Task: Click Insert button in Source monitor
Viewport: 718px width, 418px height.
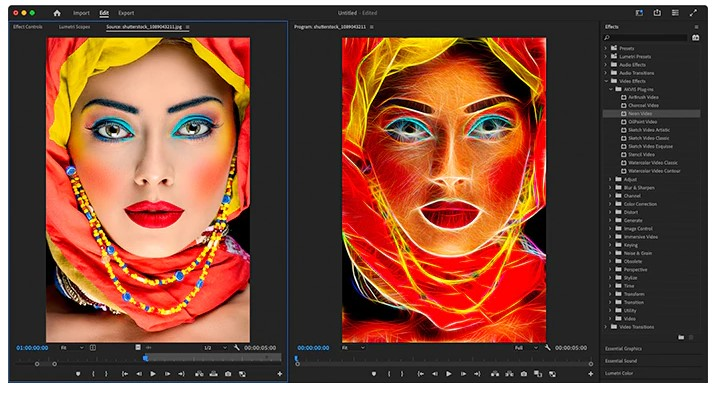Action: 198,374
